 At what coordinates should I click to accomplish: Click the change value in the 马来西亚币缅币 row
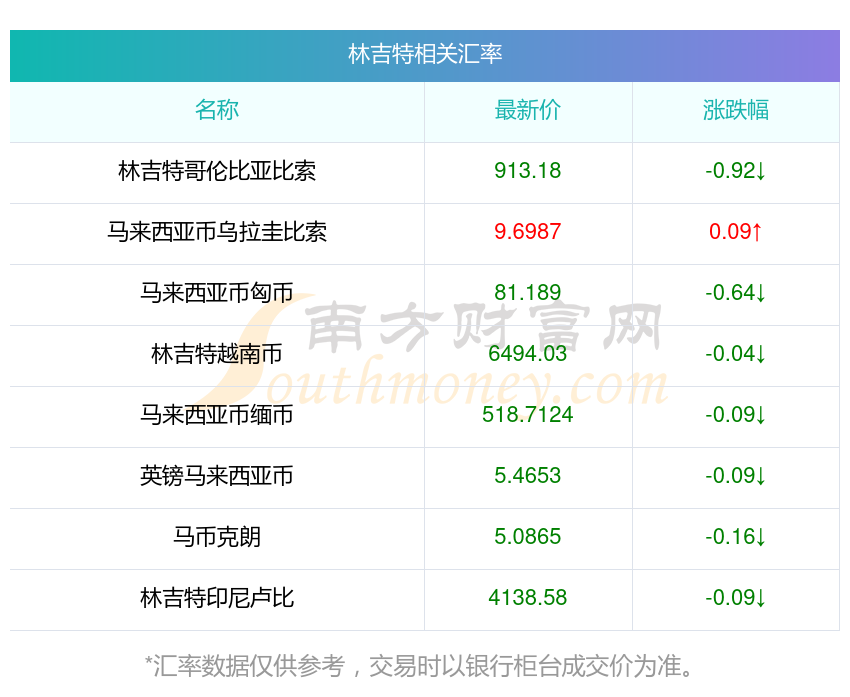(x=735, y=415)
